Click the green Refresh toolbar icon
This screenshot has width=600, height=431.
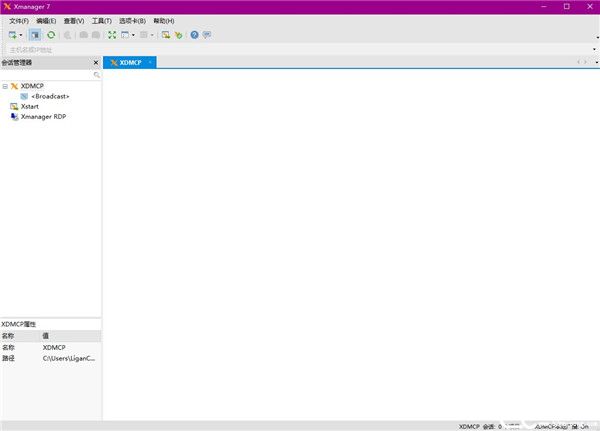[51, 35]
